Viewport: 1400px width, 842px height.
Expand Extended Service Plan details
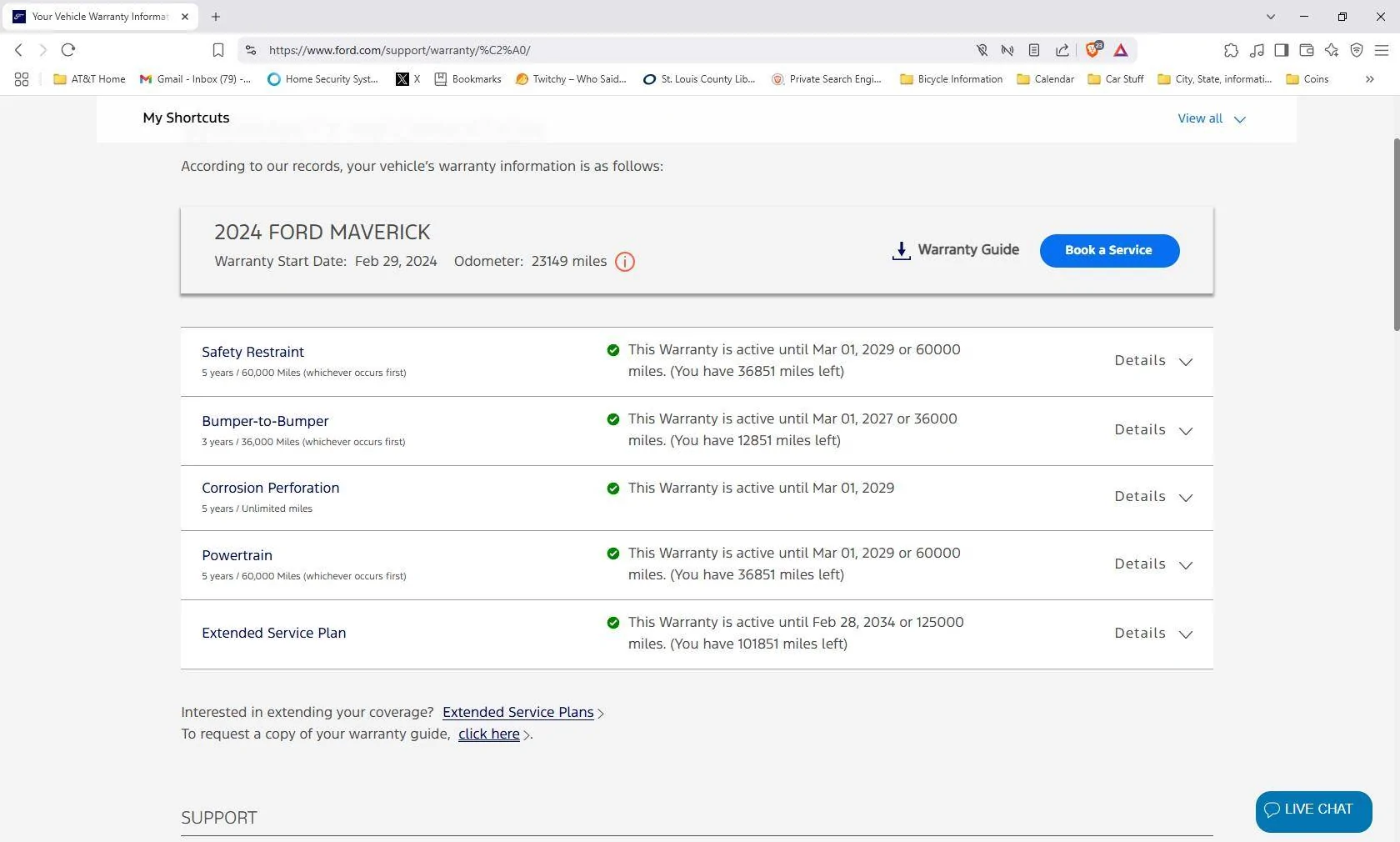pos(1153,634)
